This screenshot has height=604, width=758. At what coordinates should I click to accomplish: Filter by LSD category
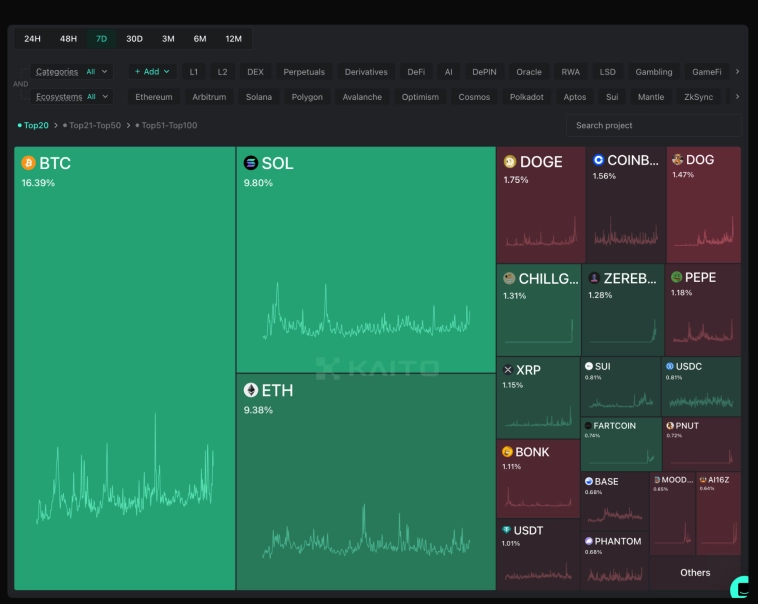[608, 72]
